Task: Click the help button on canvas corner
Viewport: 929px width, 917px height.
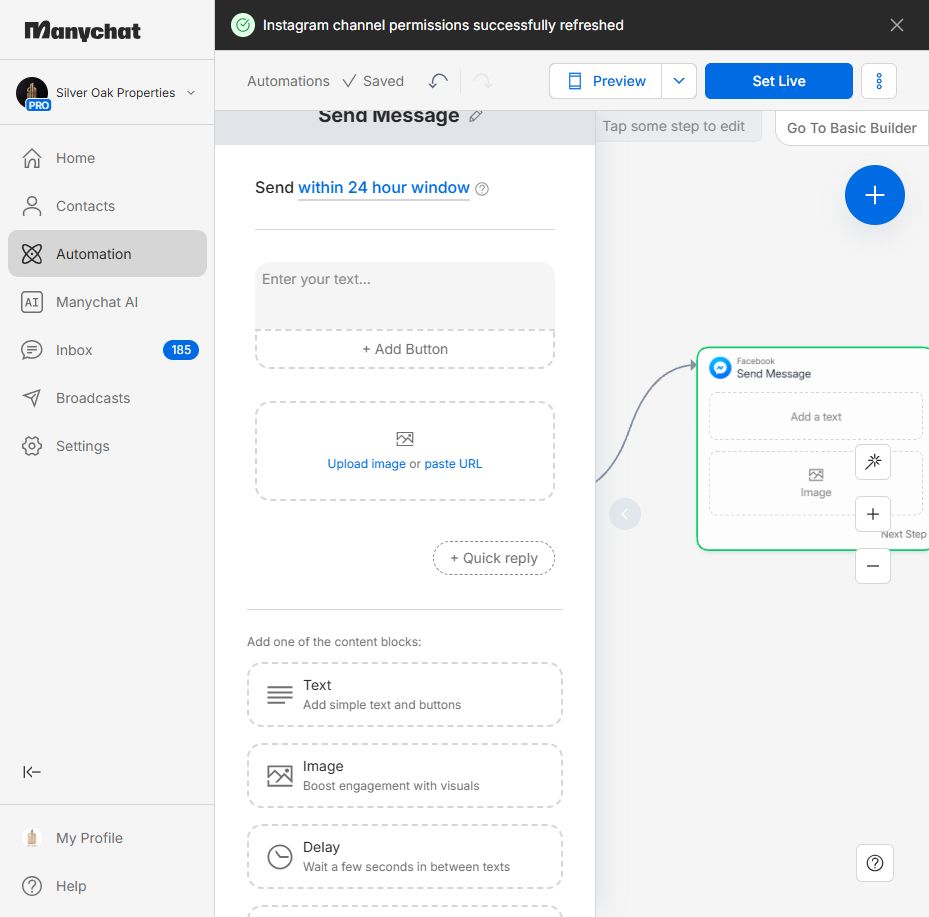Action: tap(874, 863)
